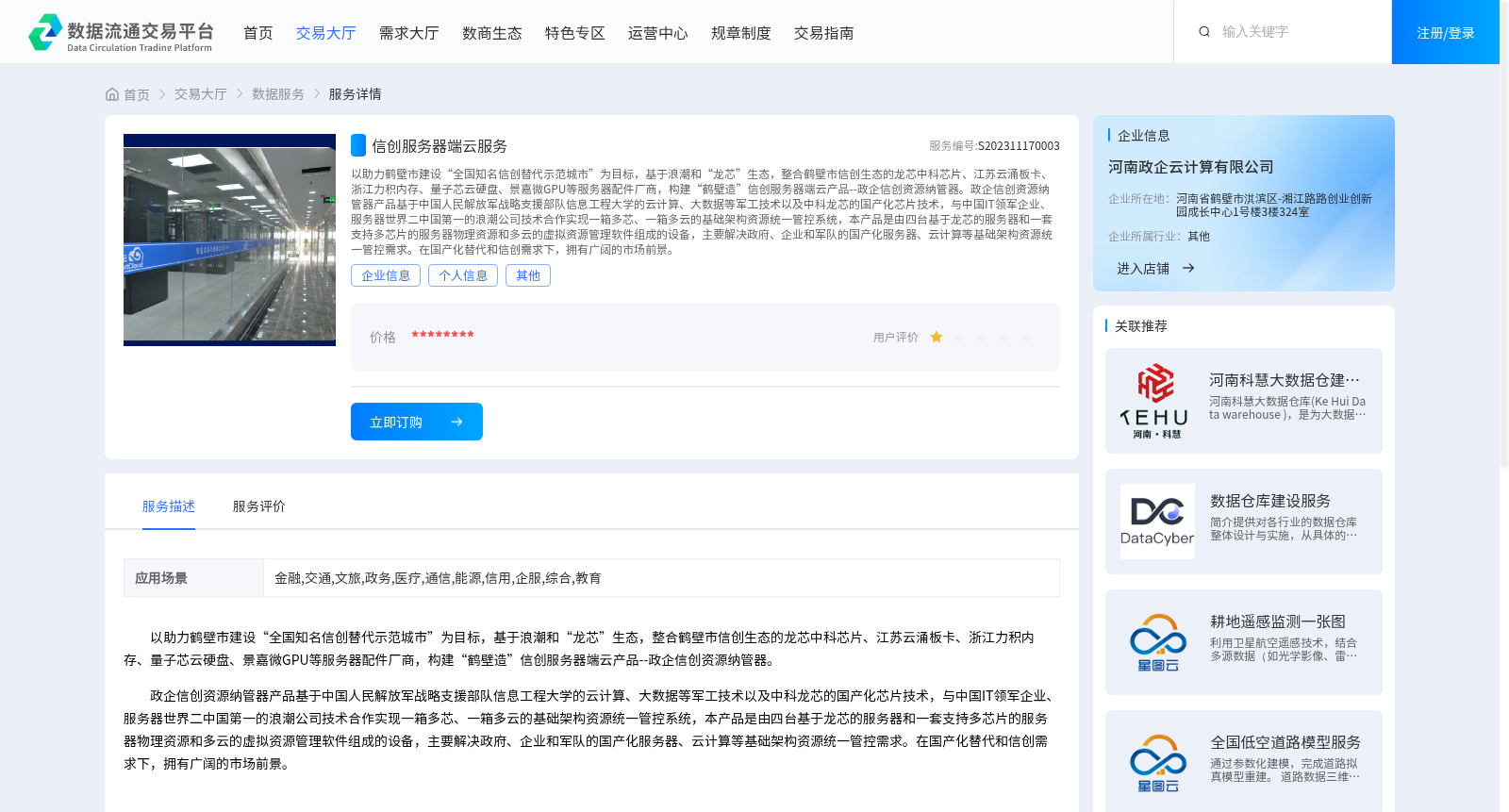The height and width of the screenshot is (812, 1509).
Task: Open the 特色专区 menu item
Action: (575, 33)
